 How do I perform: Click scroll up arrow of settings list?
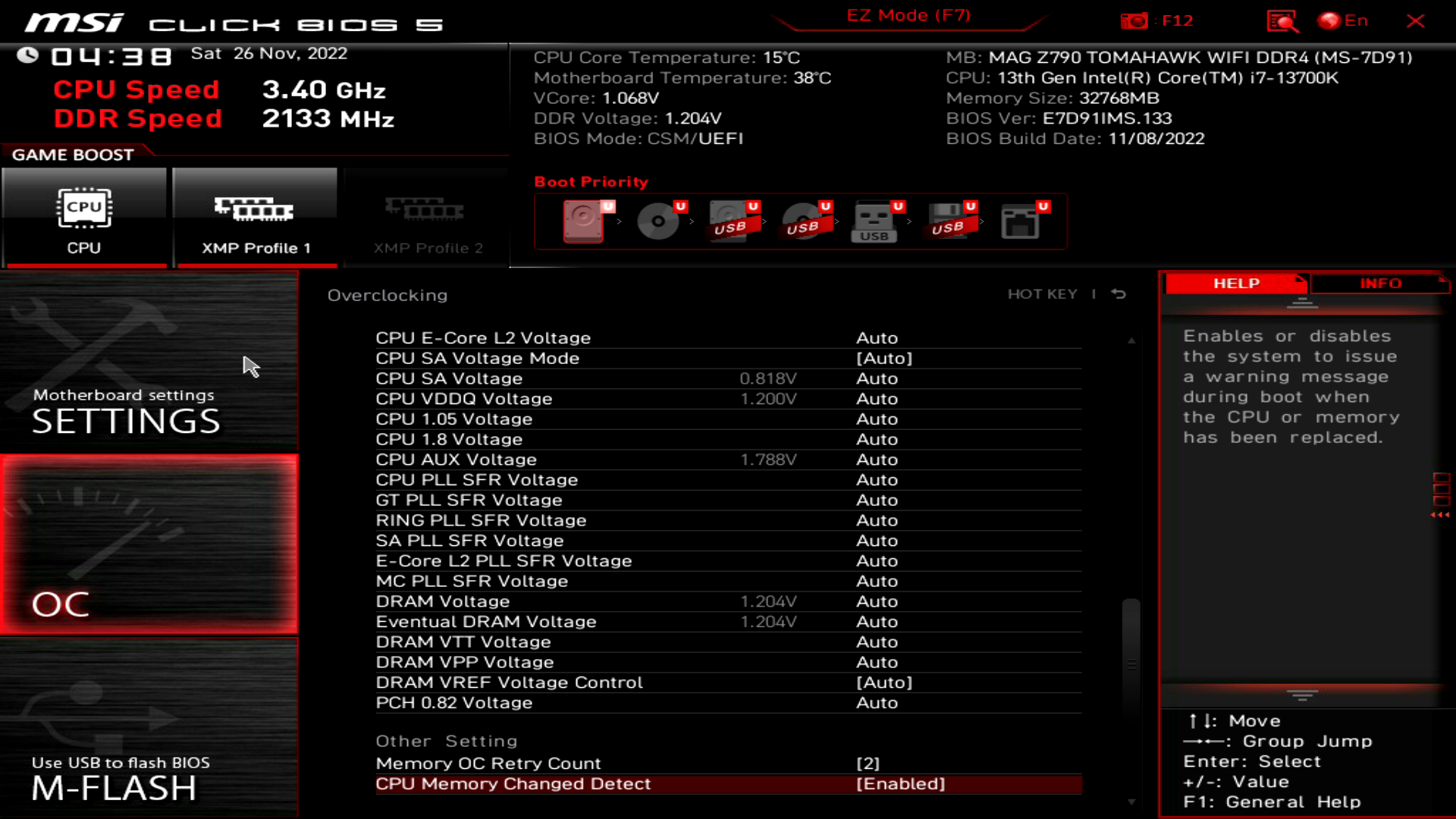coord(1131,340)
